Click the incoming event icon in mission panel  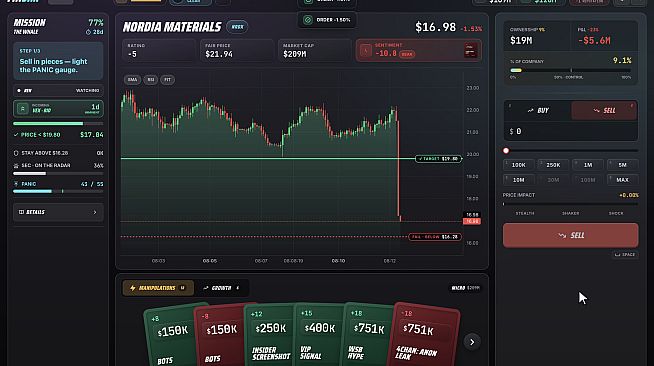click(x=22, y=108)
